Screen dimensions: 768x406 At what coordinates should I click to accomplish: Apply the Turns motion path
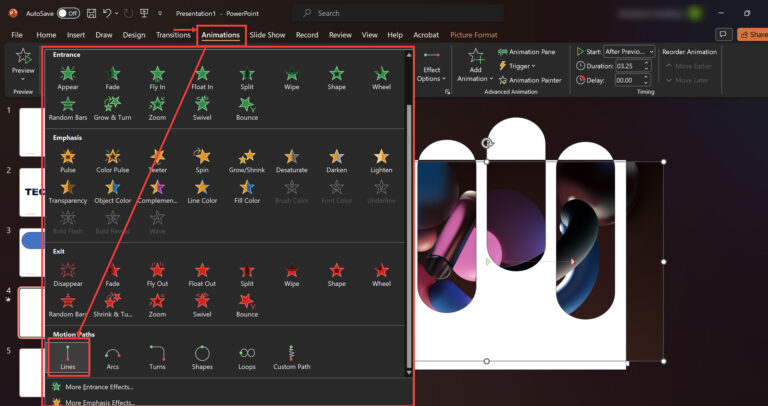[157, 358]
